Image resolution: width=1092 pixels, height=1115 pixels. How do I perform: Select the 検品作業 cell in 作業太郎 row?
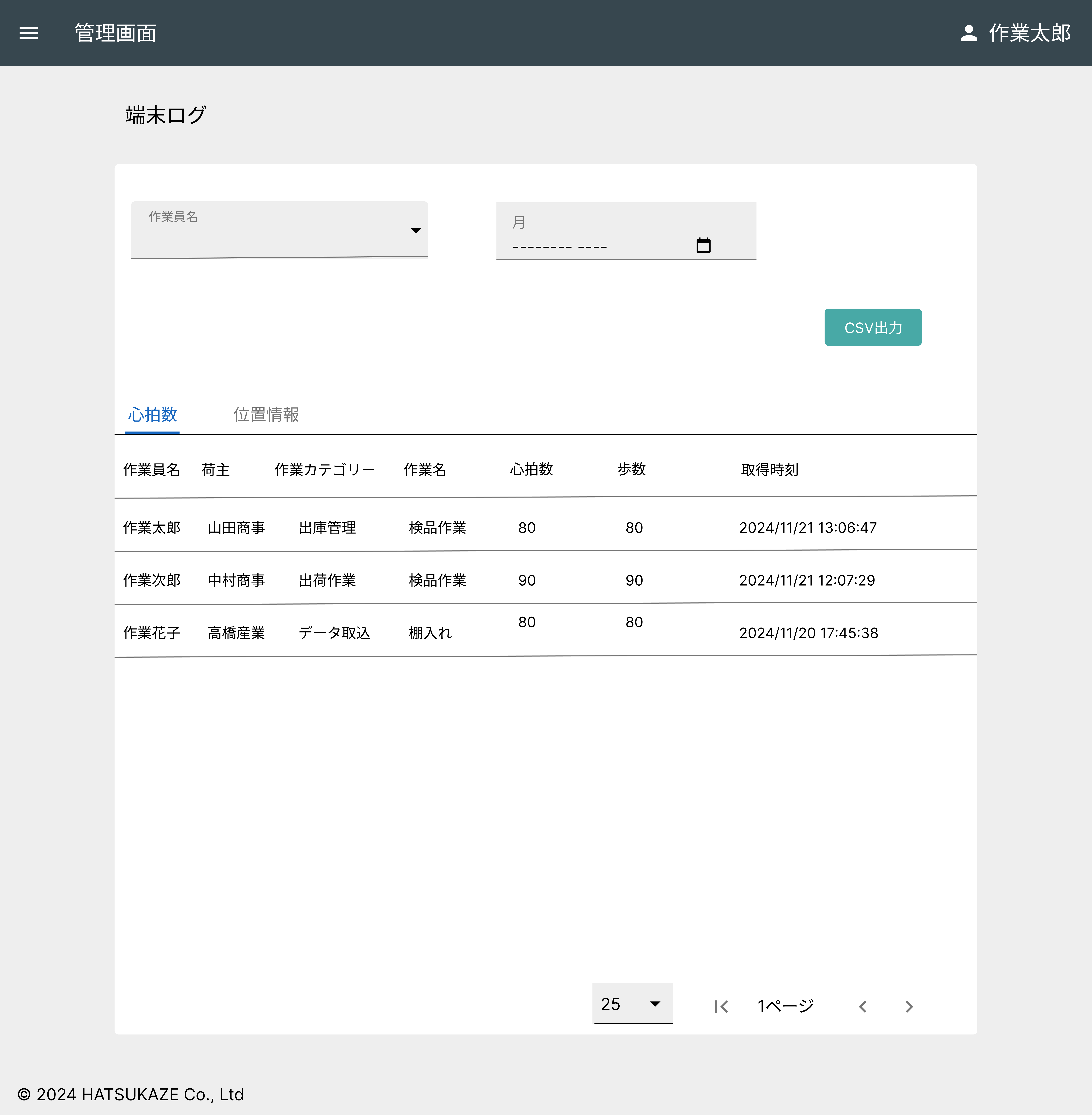(438, 528)
